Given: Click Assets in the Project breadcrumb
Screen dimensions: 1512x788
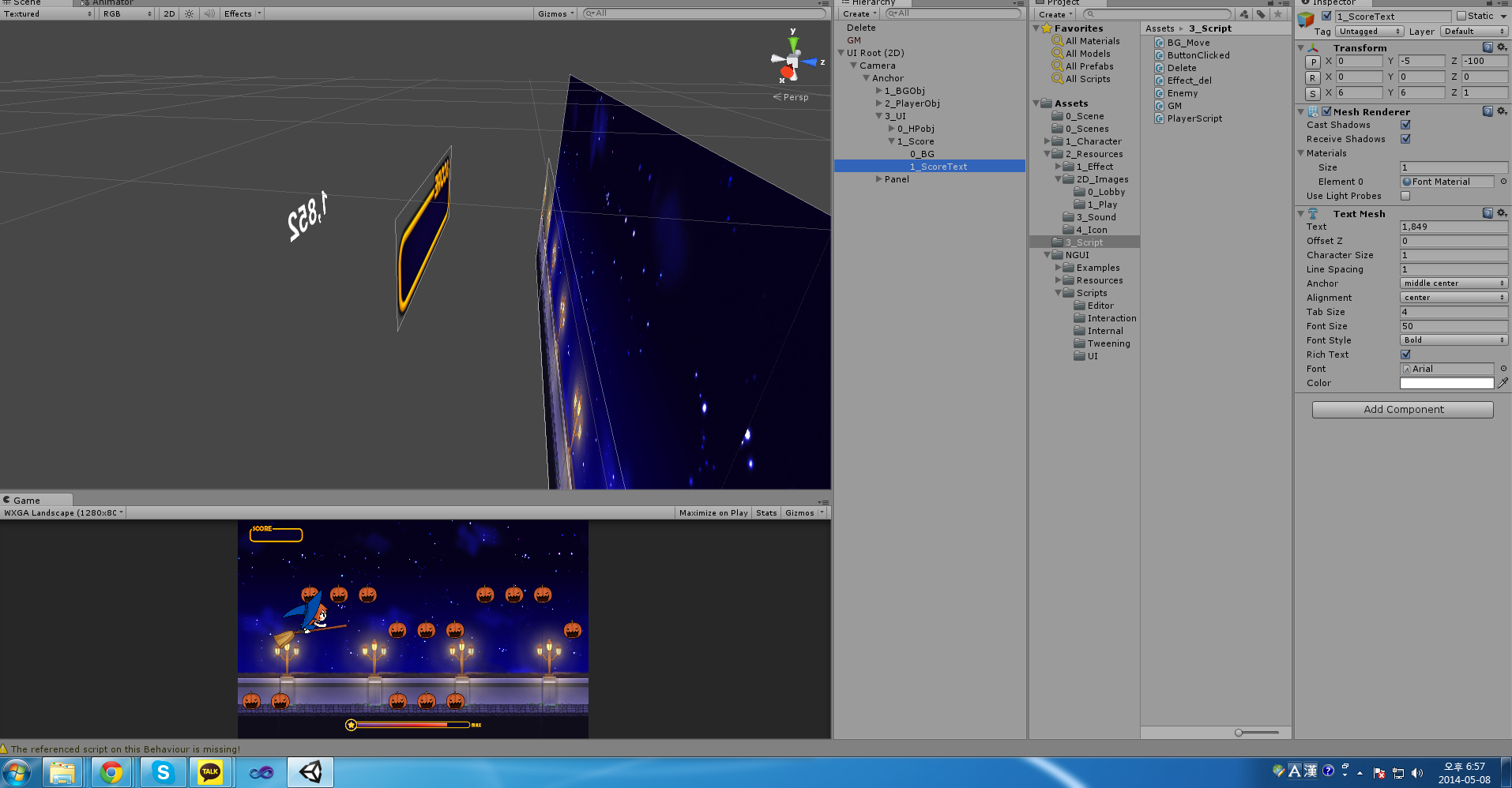Looking at the screenshot, I should (1160, 28).
